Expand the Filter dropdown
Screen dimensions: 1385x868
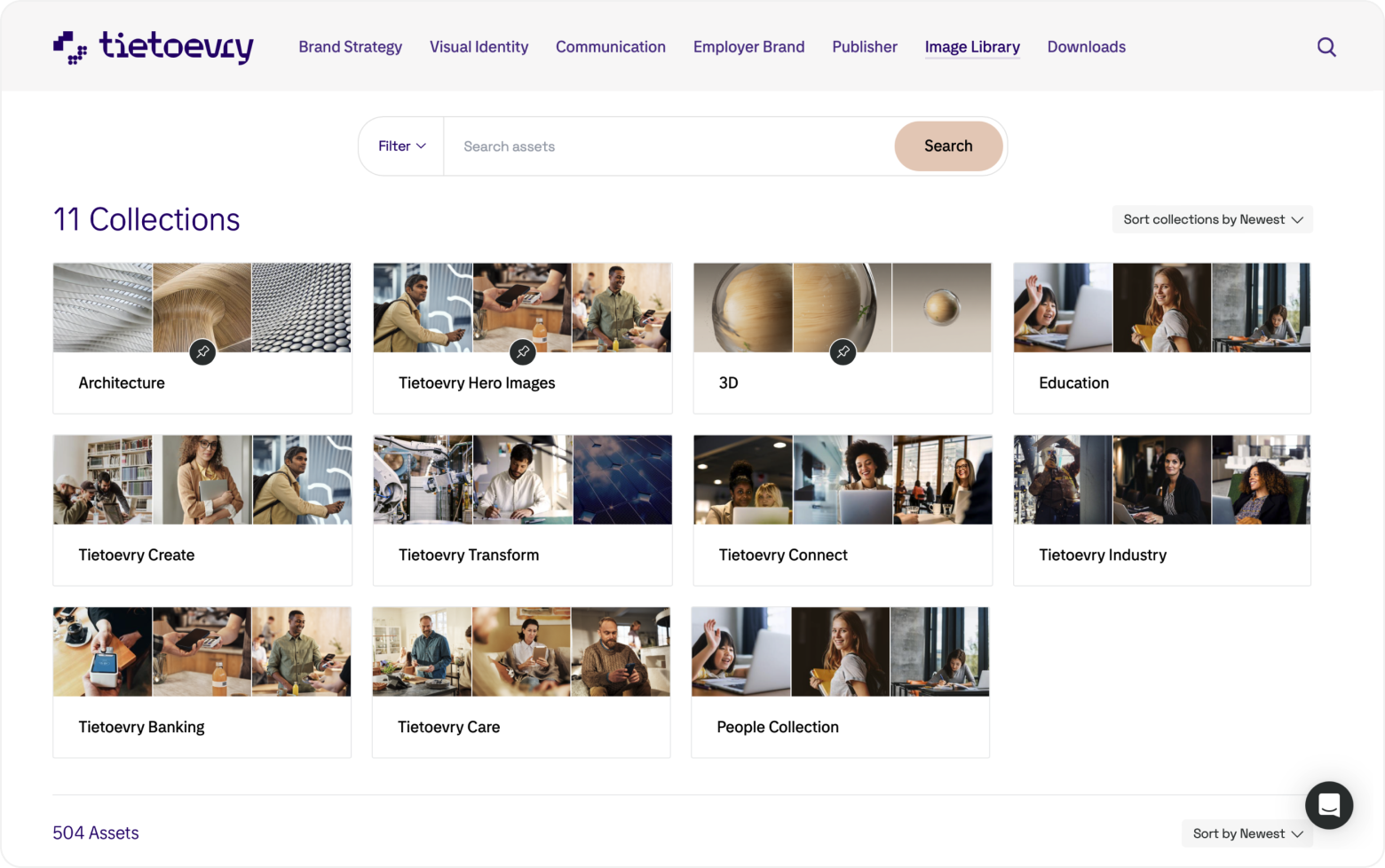pyautogui.click(x=402, y=146)
